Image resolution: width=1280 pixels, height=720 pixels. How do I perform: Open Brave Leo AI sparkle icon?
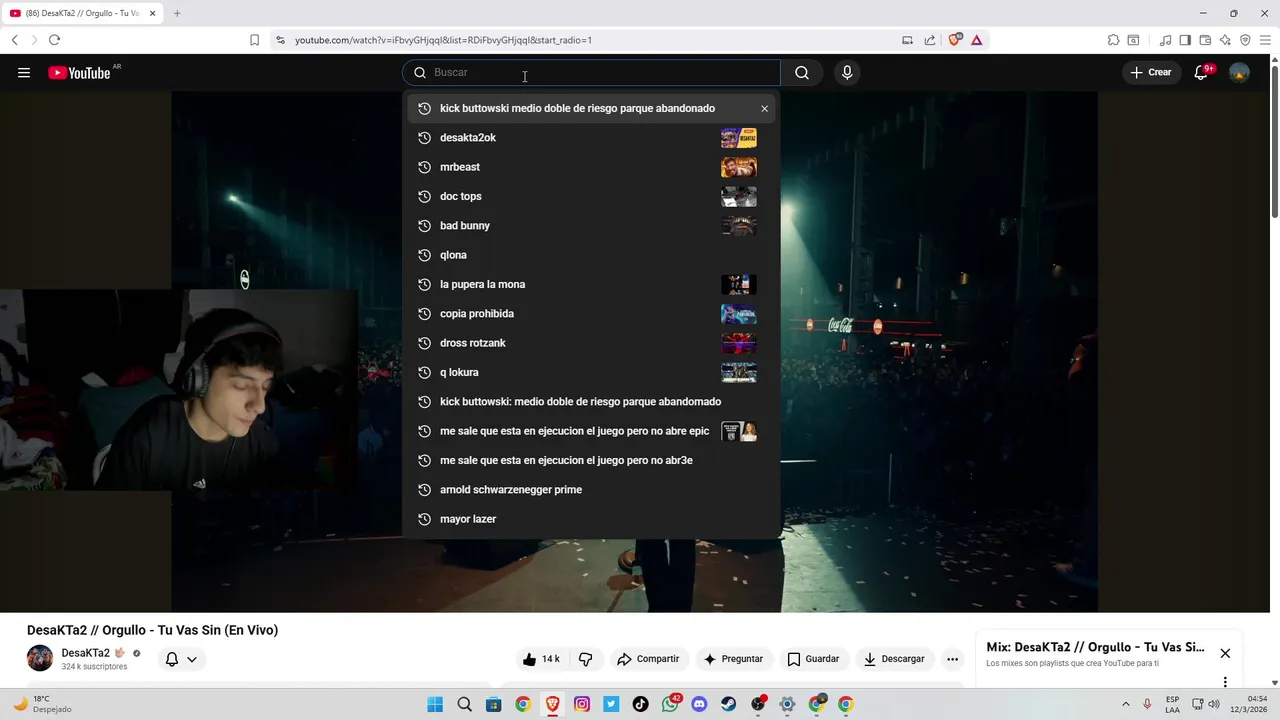[x=1225, y=40]
